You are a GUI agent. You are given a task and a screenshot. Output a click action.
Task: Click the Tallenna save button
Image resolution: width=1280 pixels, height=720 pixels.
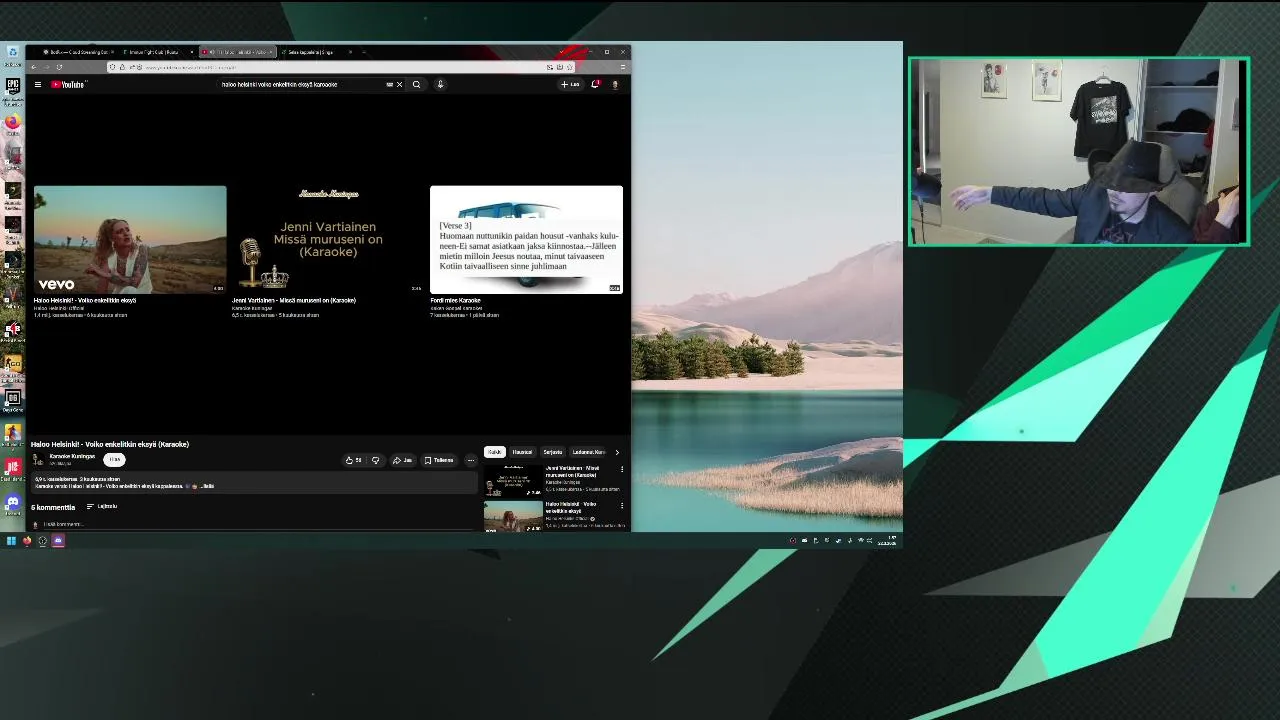(439, 460)
